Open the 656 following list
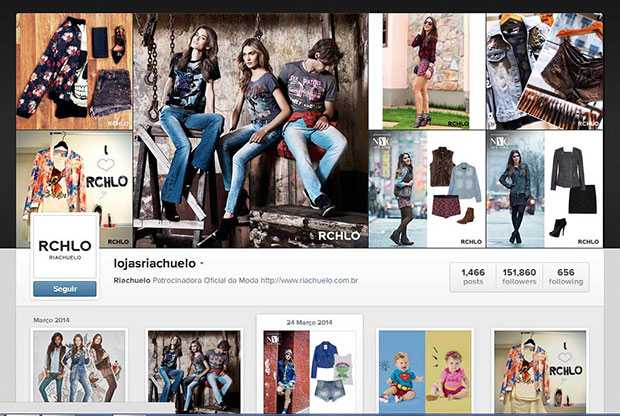The height and width of the screenshot is (416, 620). click(x=566, y=277)
